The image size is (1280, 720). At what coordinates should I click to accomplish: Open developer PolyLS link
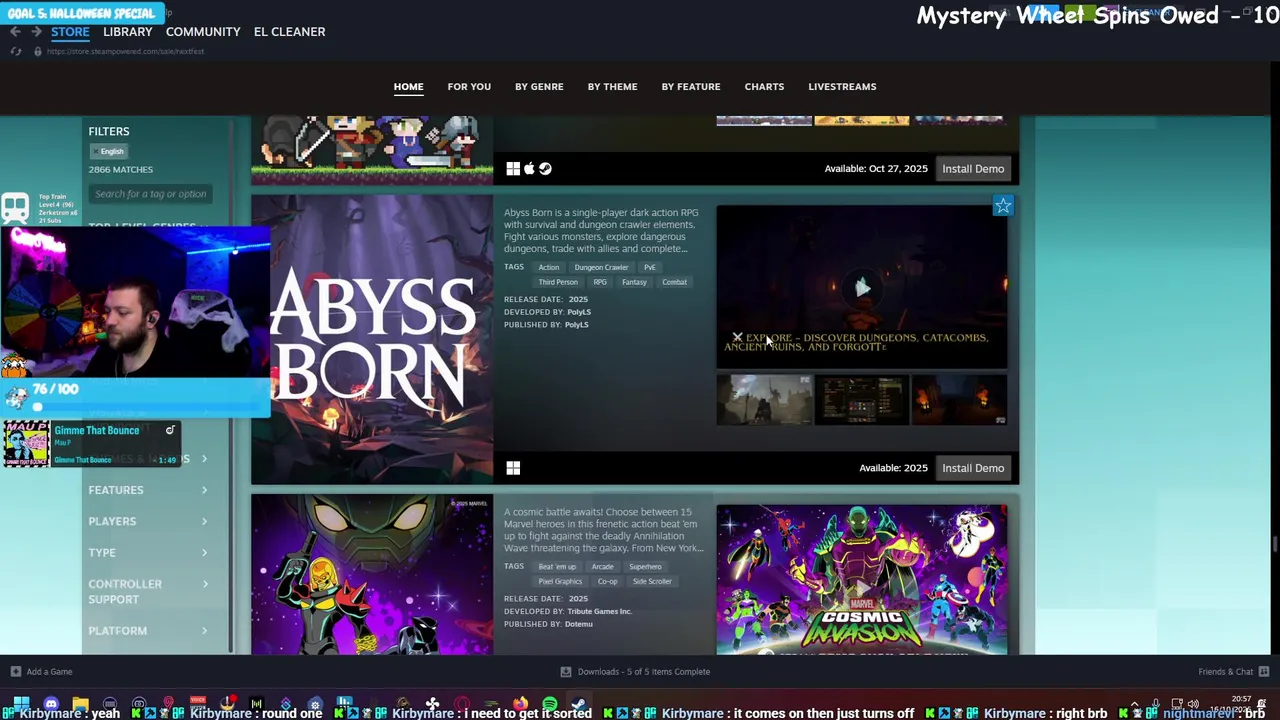point(577,312)
